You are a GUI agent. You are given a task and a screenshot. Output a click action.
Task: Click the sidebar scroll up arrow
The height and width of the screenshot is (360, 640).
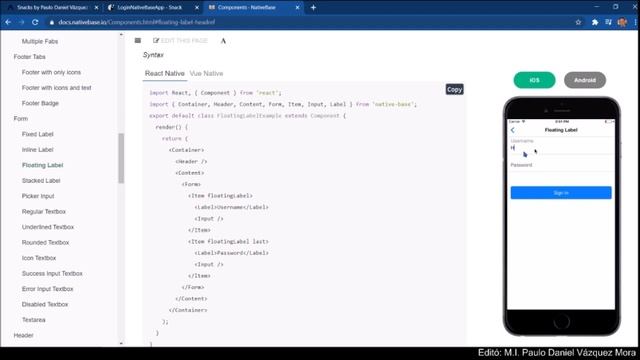pyautogui.click(x=121, y=35)
